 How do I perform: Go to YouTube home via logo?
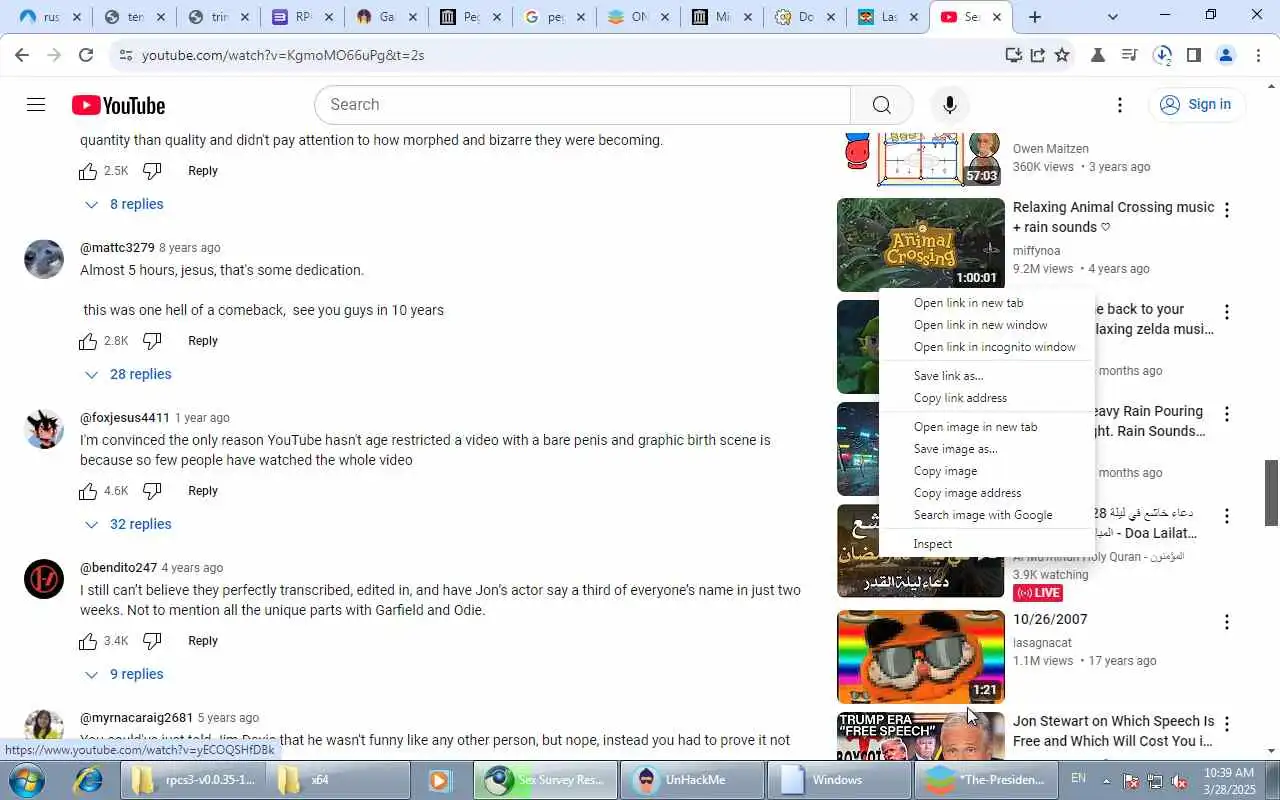point(118,105)
